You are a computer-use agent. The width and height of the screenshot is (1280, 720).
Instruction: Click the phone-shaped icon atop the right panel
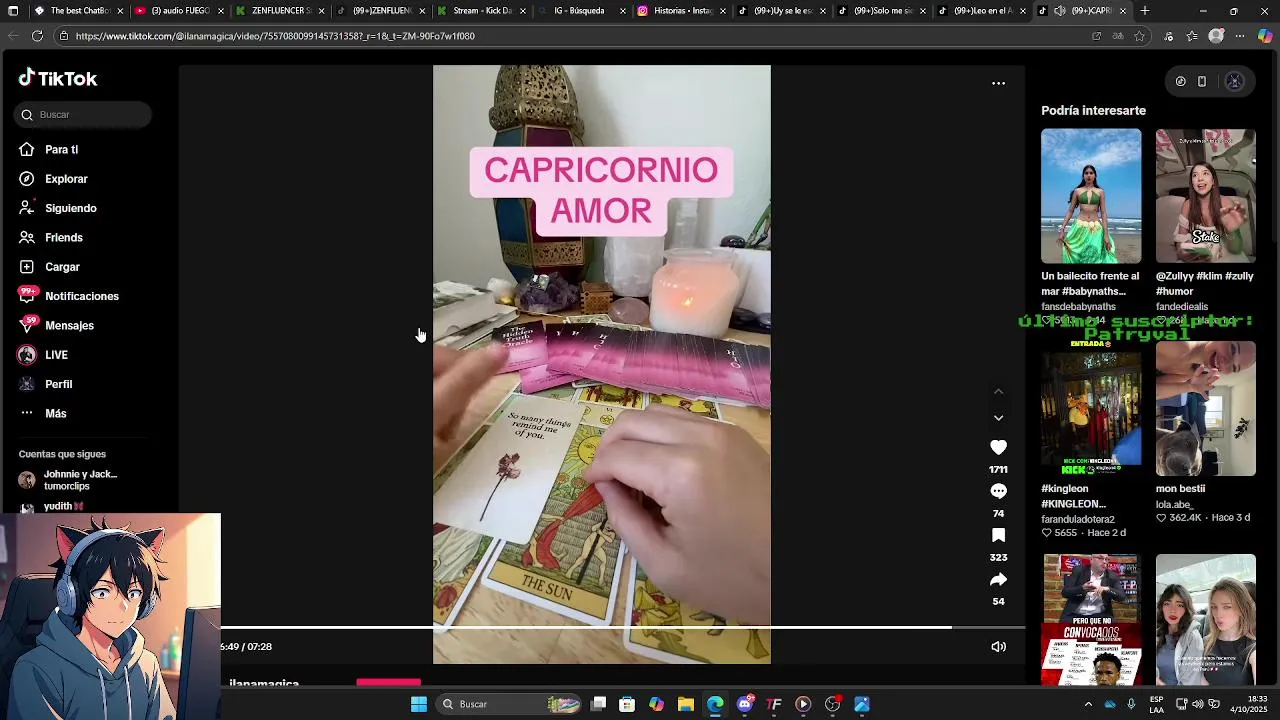[1202, 82]
